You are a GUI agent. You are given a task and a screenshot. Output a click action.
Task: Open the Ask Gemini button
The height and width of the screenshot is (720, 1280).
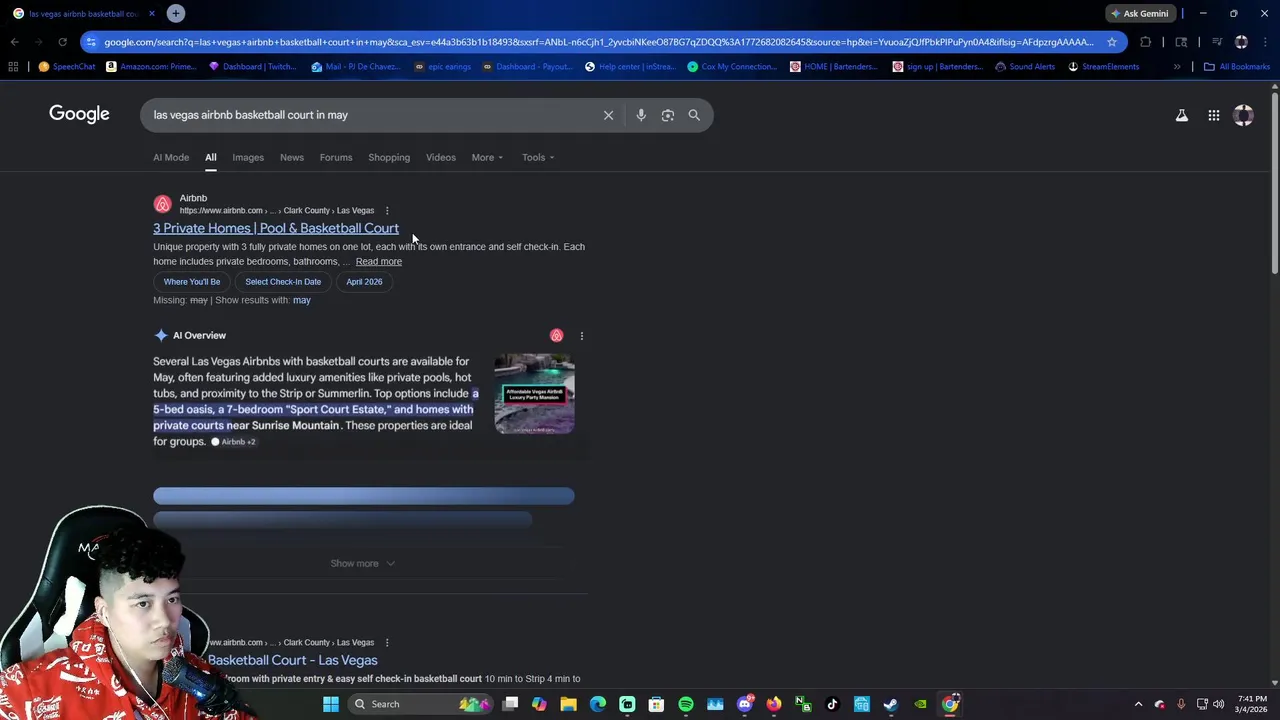(x=1140, y=13)
